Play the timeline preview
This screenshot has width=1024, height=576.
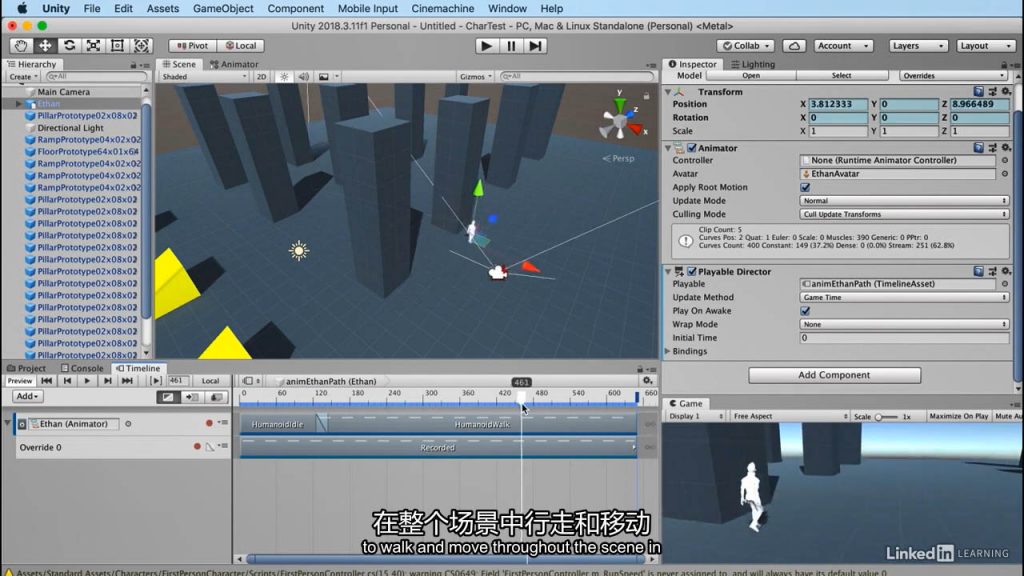87,381
